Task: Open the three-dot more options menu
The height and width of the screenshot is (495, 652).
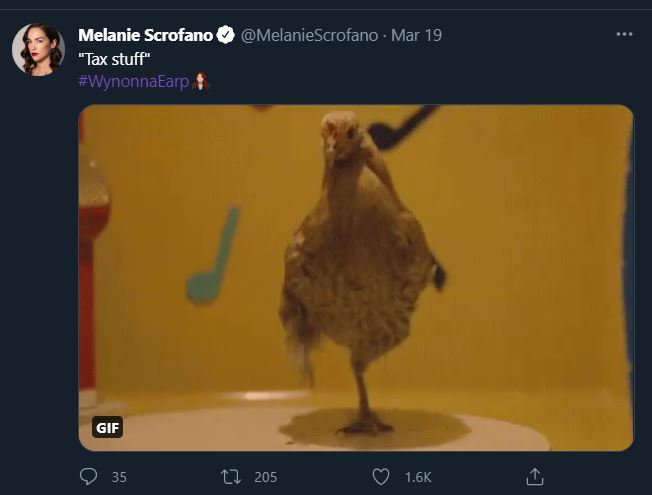Action: (625, 34)
